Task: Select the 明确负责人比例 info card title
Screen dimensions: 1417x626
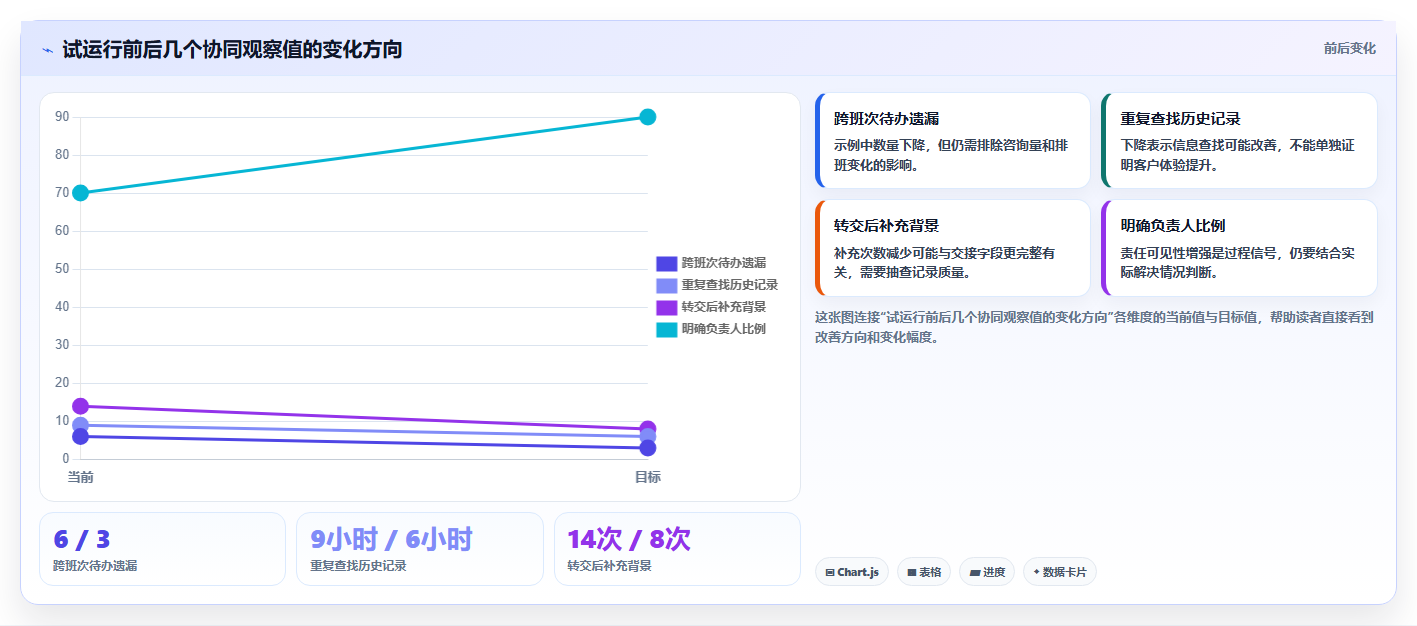Action: (1173, 226)
